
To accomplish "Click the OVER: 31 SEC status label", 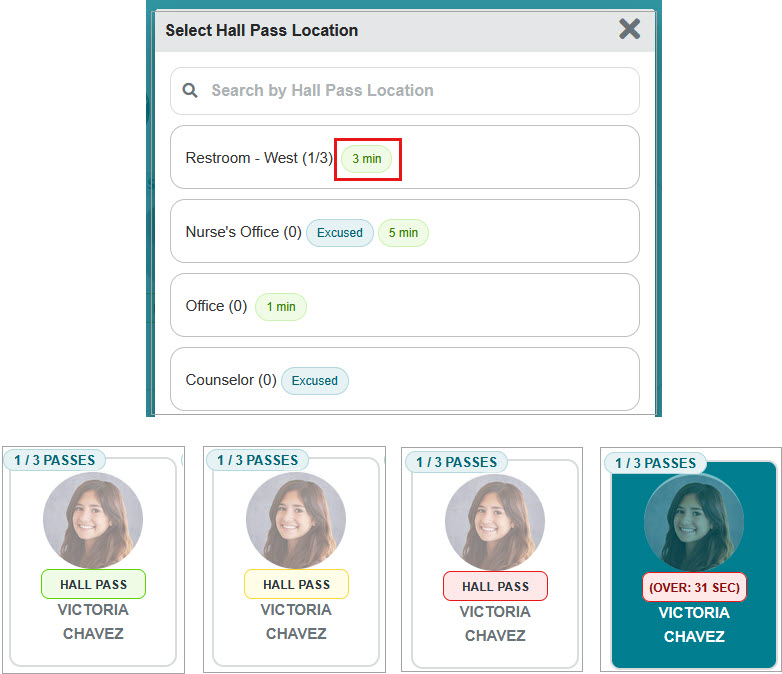I will (695, 587).
